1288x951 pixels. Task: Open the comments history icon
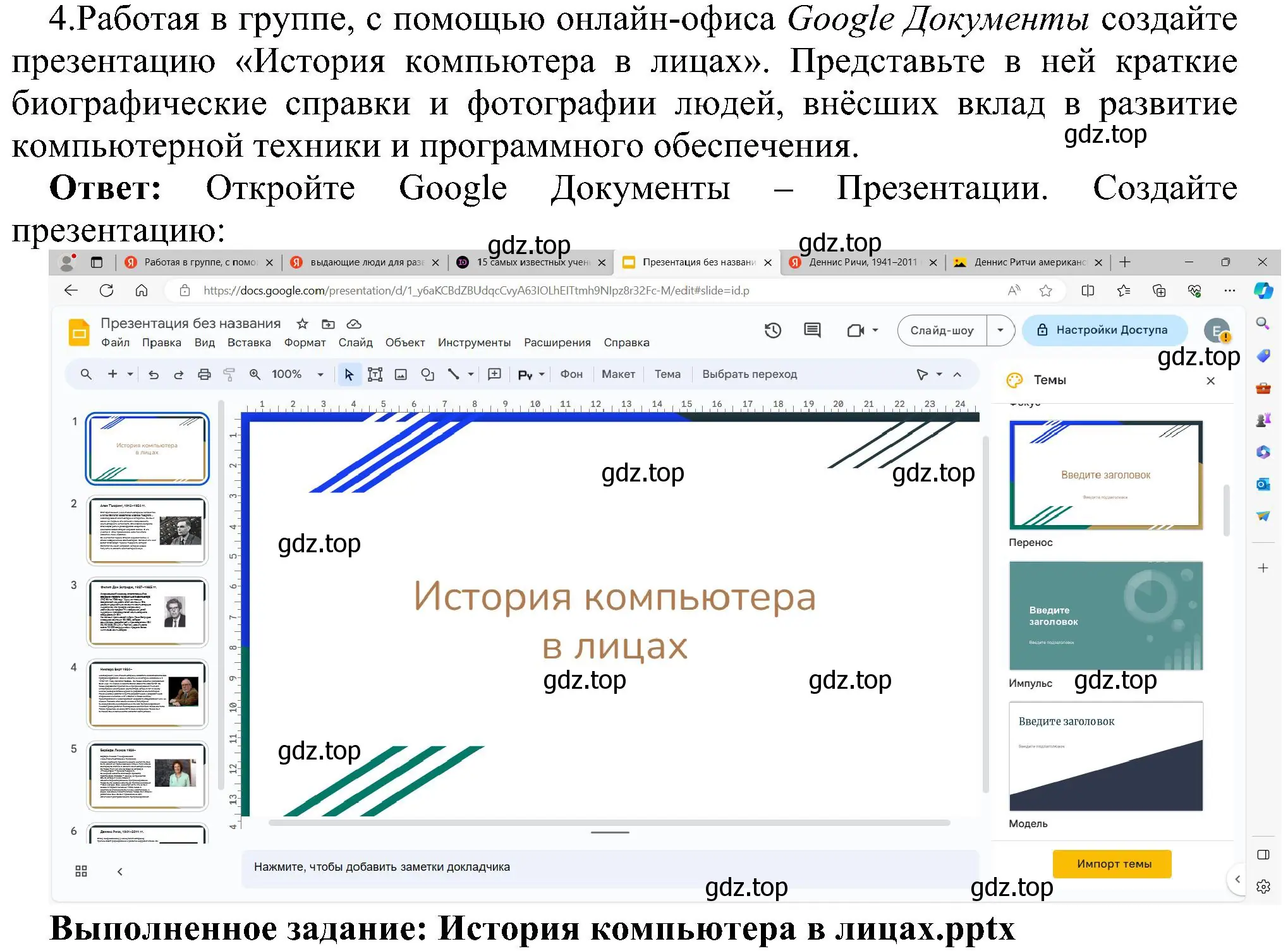pos(812,330)
